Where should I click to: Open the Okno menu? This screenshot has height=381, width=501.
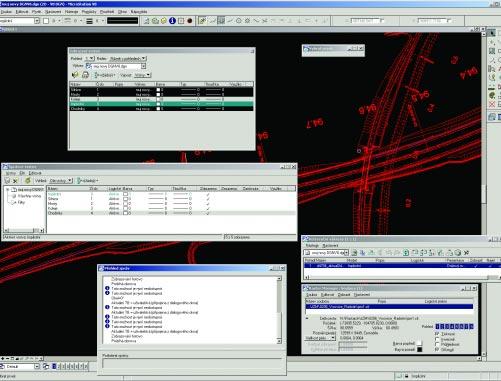(122, 12)
